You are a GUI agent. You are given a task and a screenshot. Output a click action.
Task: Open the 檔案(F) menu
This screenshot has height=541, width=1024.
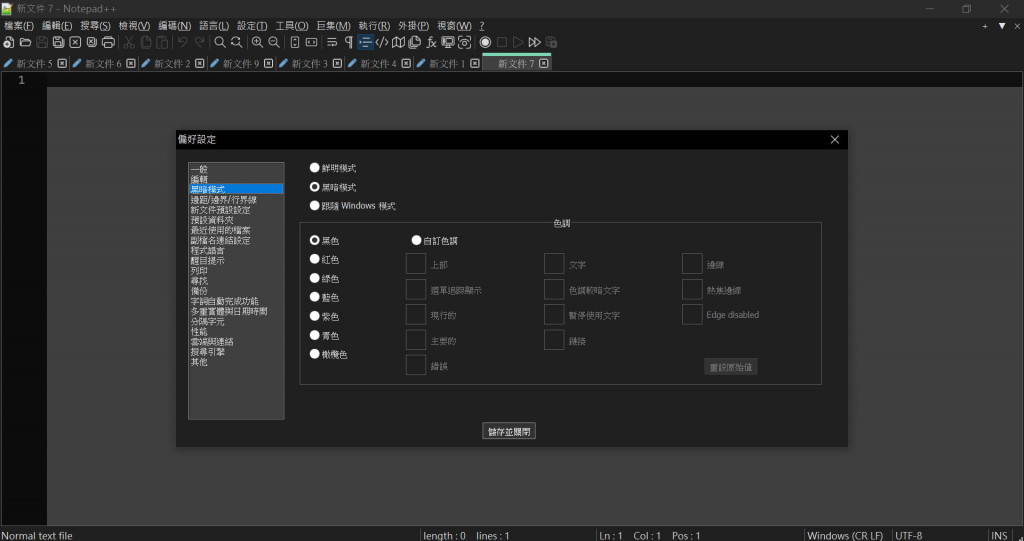pyautogui.click(x=19, y=26)
